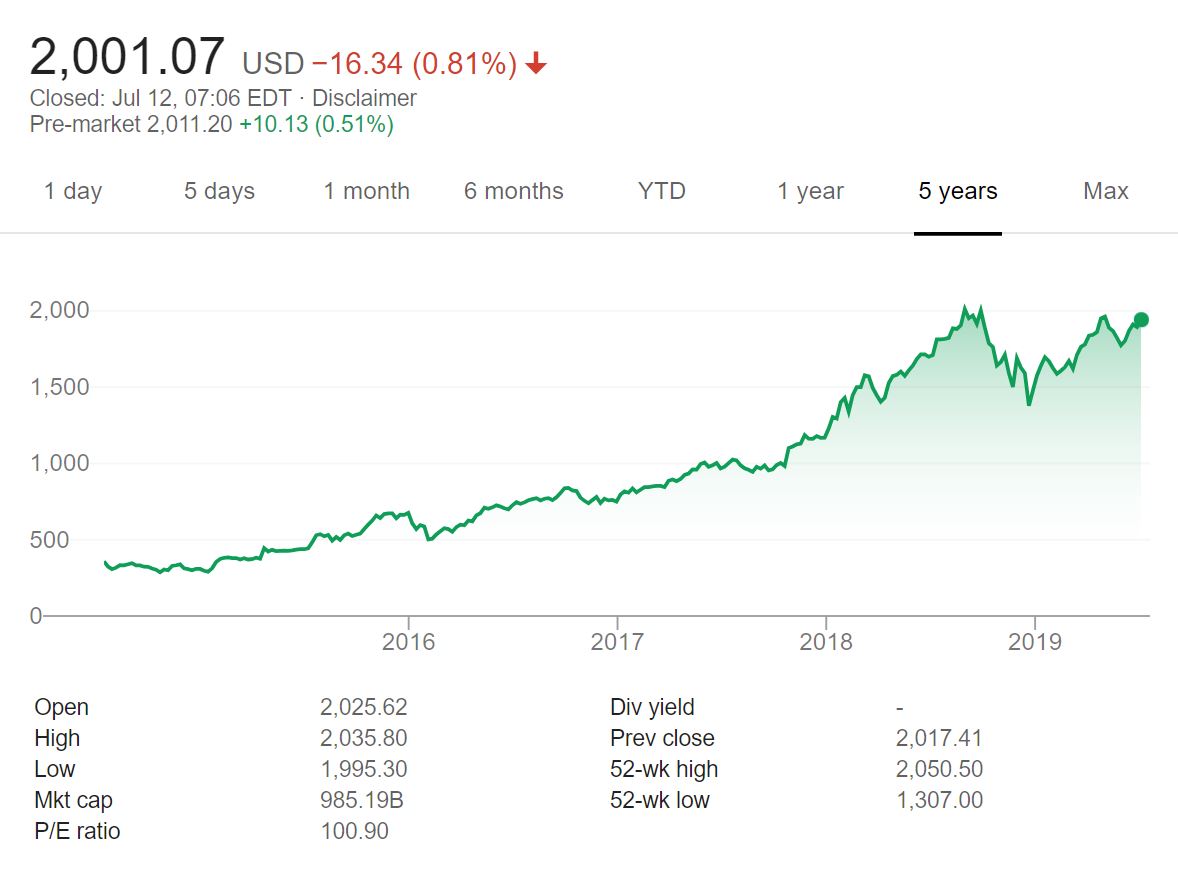Show the 6 months chart

pyautogui.click(x=513, y=191)
